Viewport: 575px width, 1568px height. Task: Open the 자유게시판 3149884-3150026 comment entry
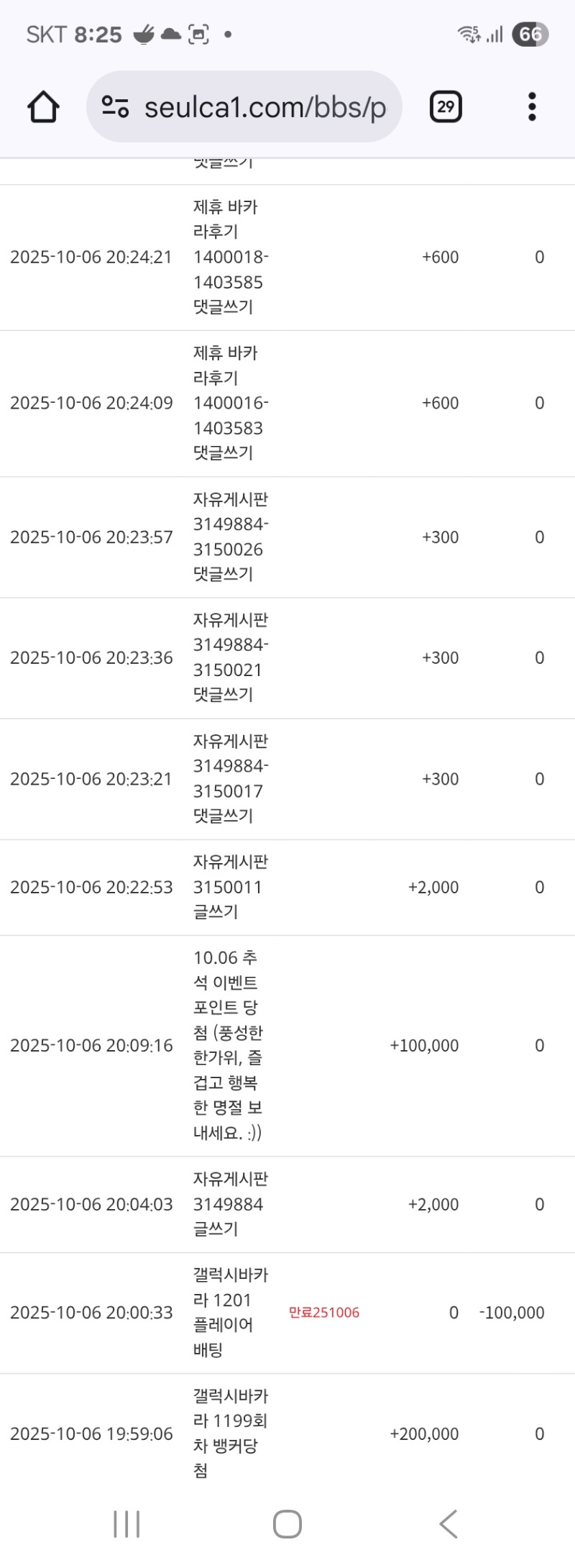[230, 537]
